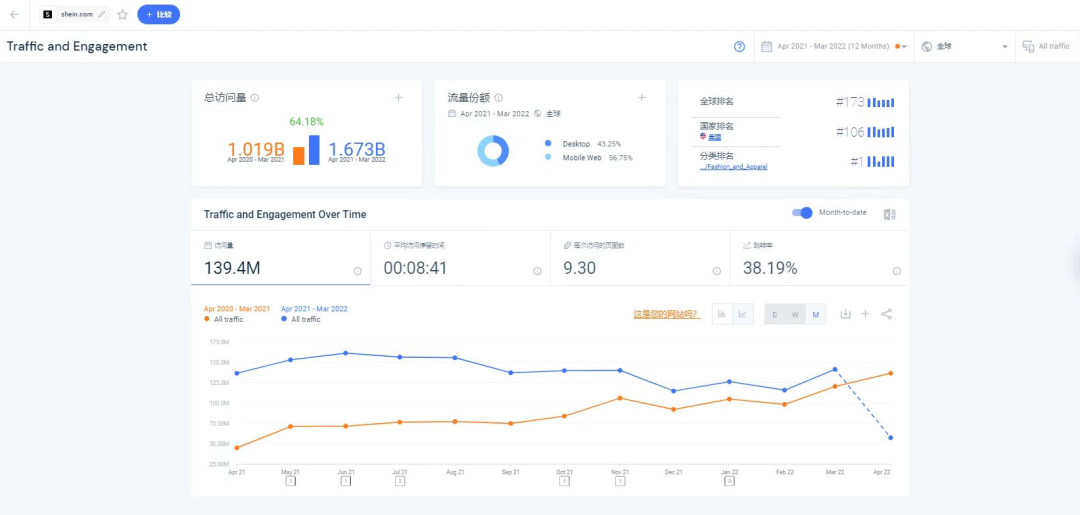Select the 访问量 metric tab
The height and width of the screenshot is (515, 1080).
click(280, 258)
